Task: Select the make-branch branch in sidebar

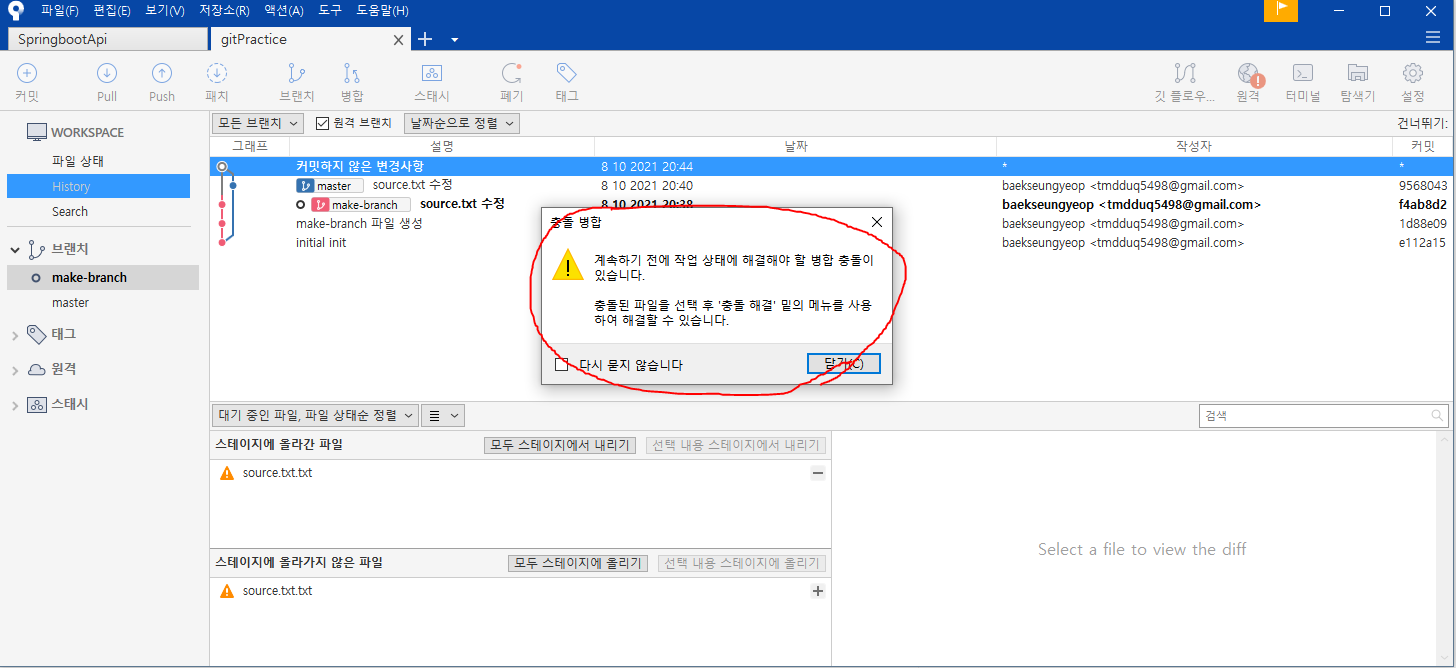Action: click(x=103, y=277)
